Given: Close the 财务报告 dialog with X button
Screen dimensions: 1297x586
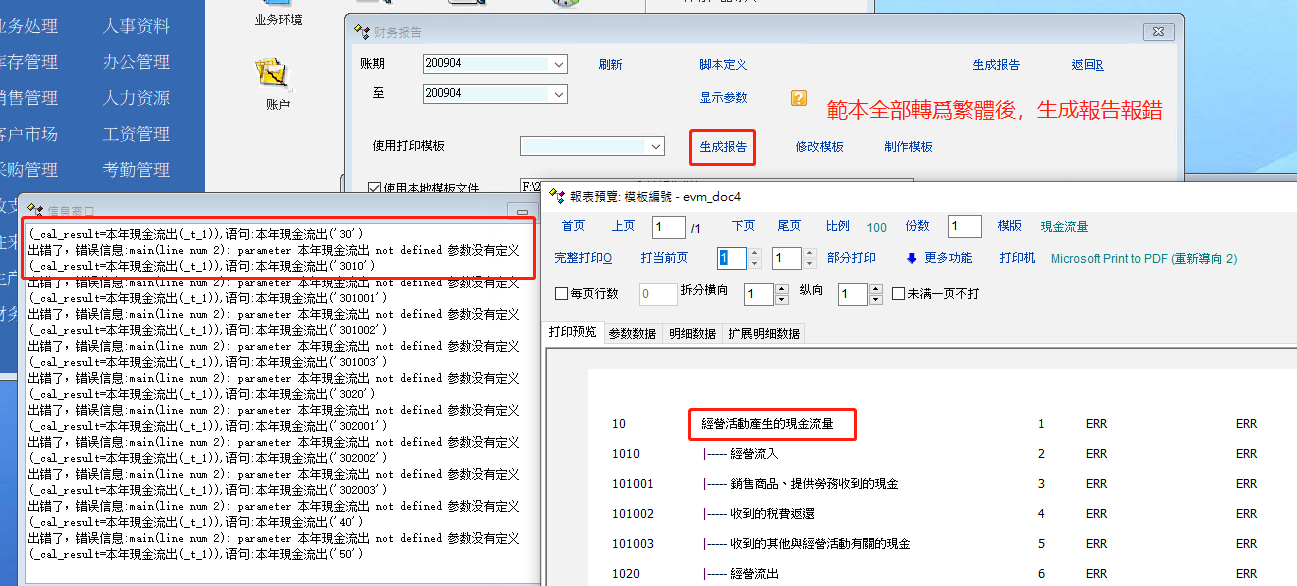Looking at the screenshot, I should 1159,32.
